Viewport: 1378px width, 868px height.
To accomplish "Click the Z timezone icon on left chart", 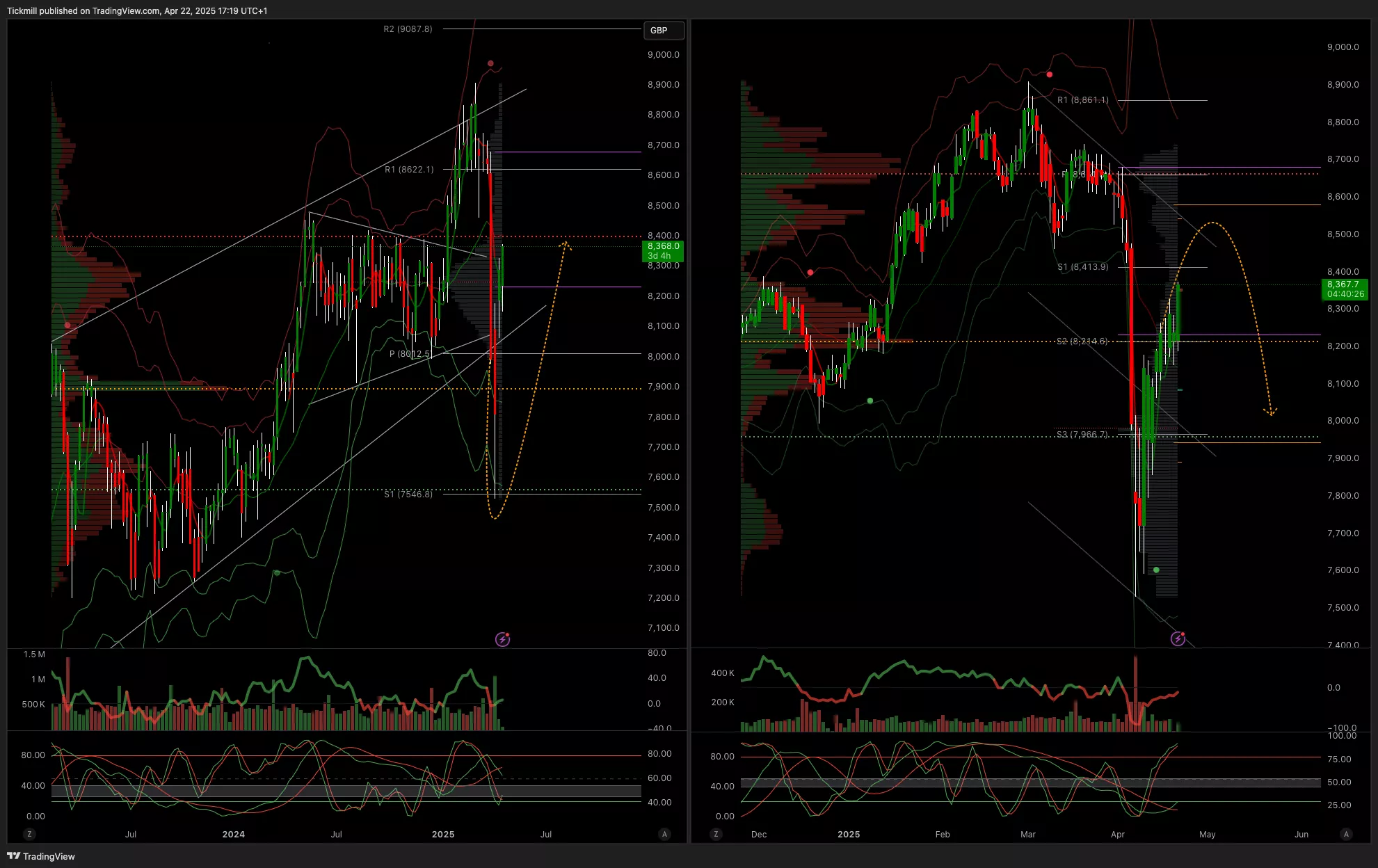I will point(29,834).
